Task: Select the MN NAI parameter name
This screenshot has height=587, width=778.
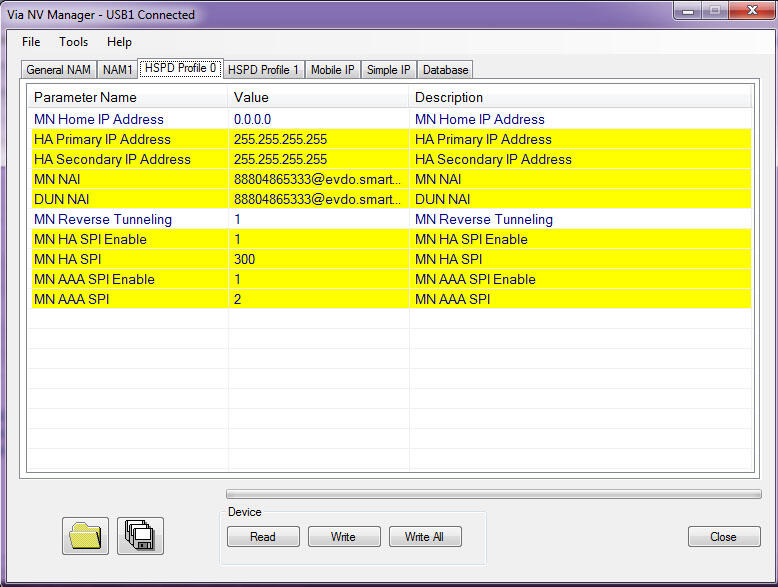Action: click(57, 179)
